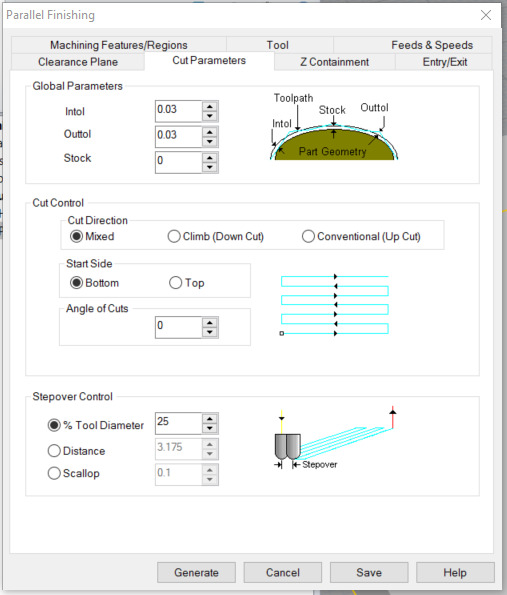This screenshot has width=507, height=595.
Task: Click the Angle of Cuts field
Action: (178, 327)
